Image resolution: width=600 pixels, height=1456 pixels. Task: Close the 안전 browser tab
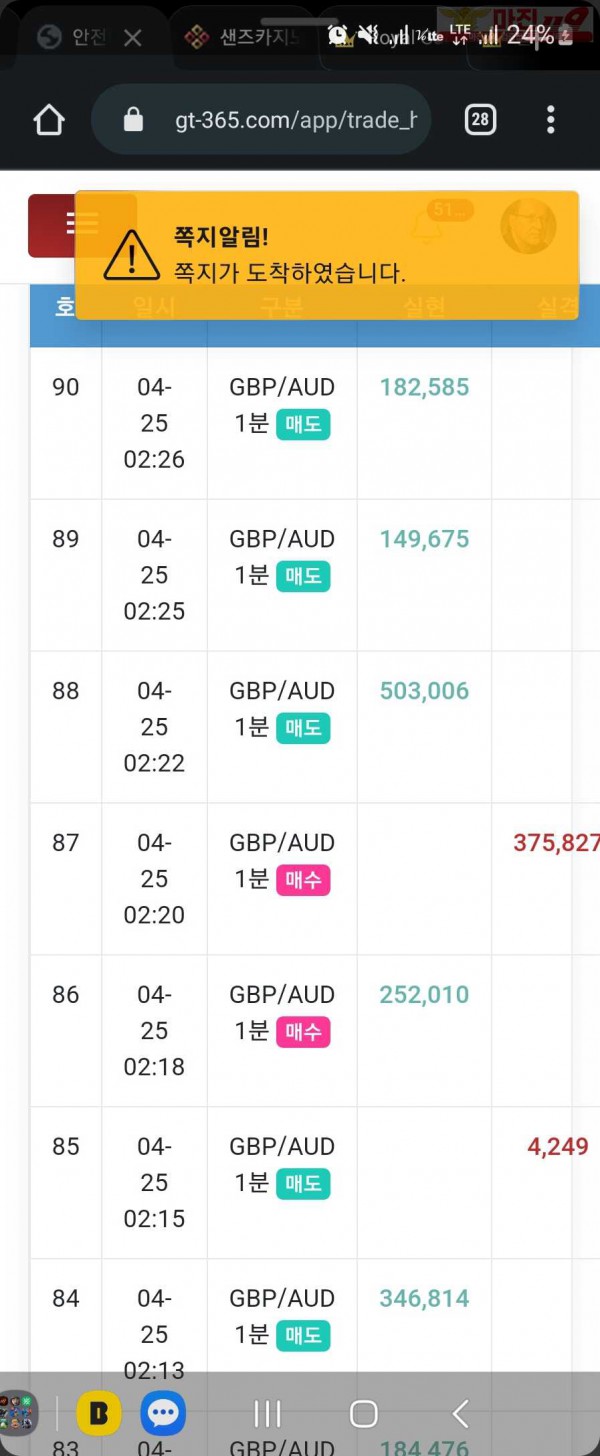(132, 38)
